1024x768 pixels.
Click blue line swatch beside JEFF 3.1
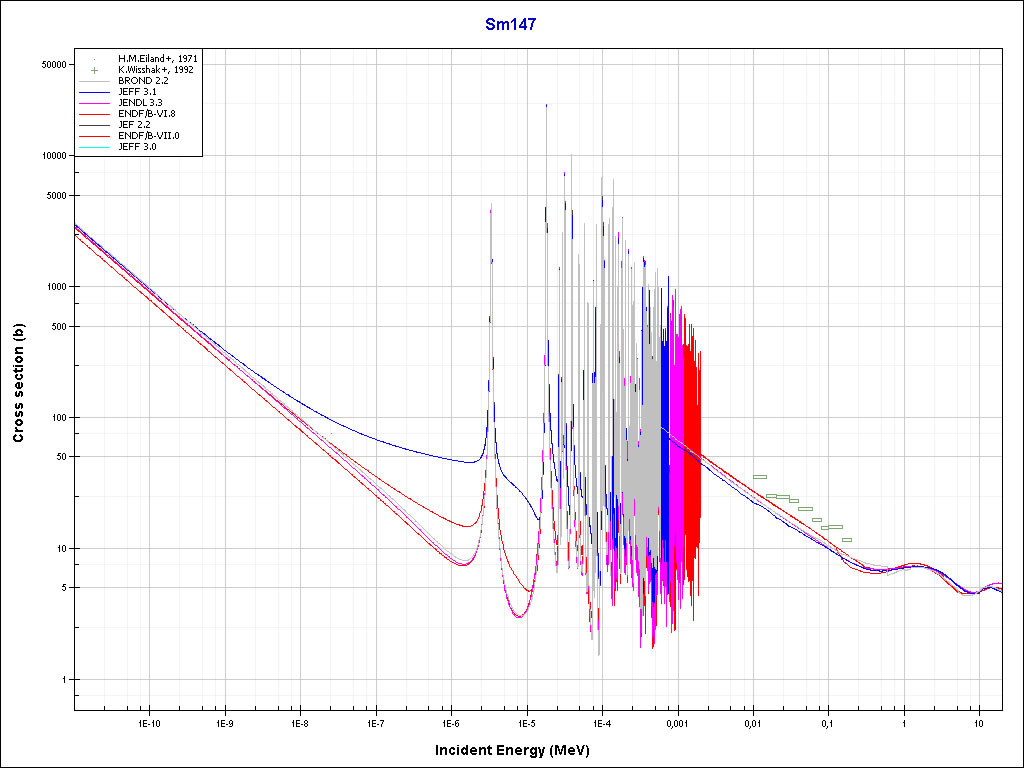94,92
